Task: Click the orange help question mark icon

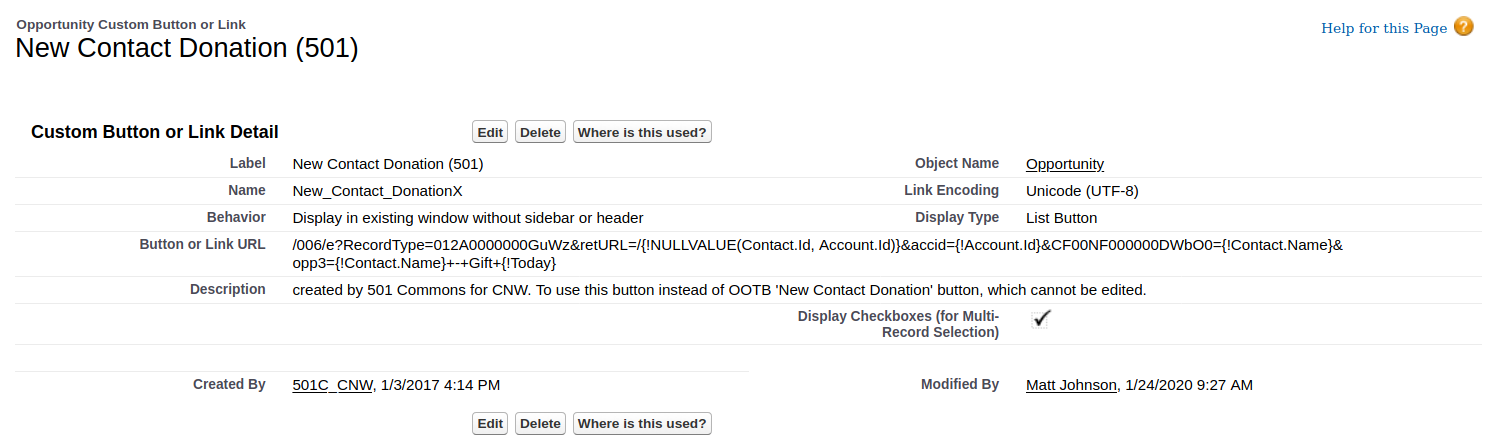Action: (1463, 27)
